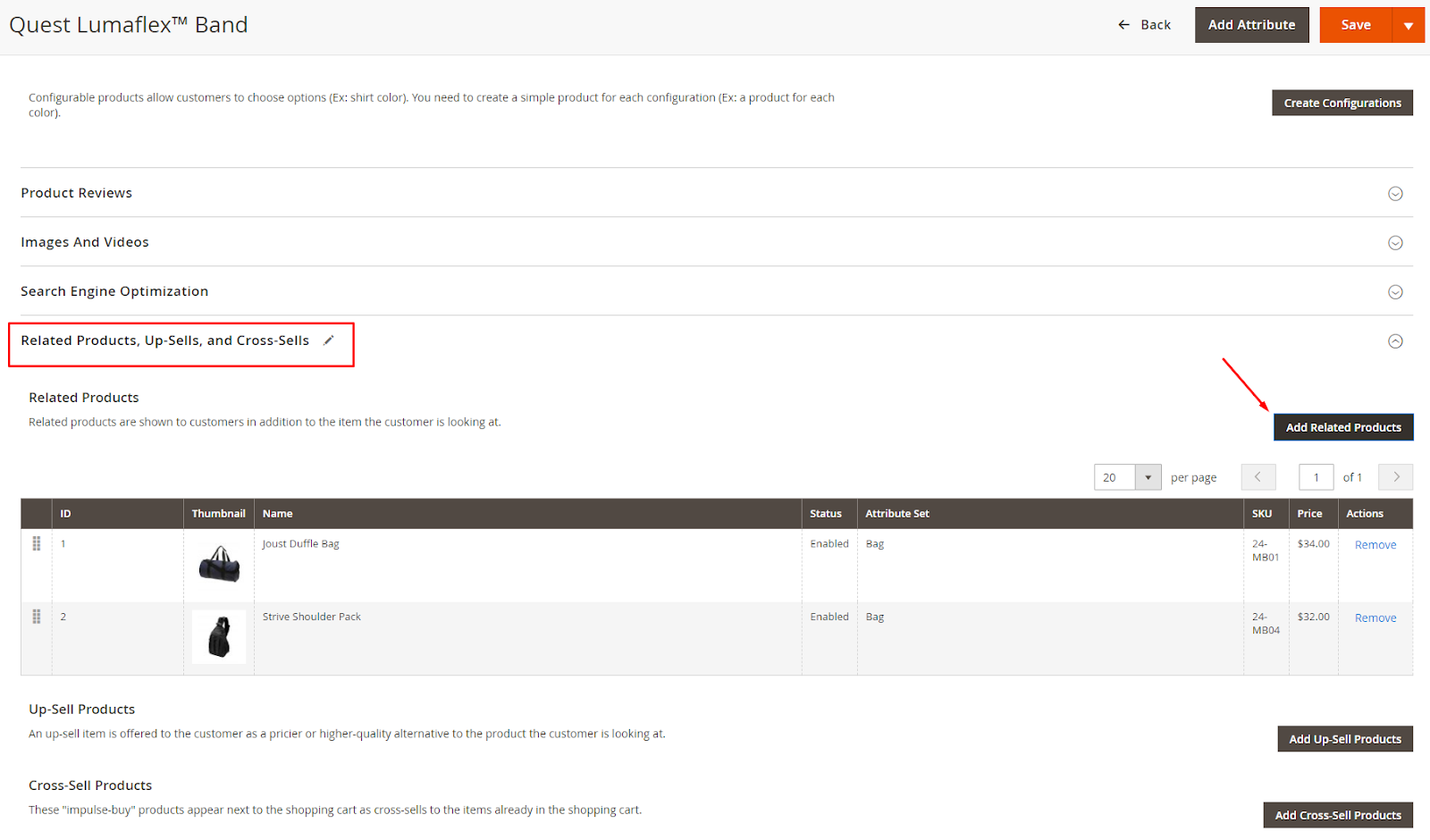This screenshot has height=840, width=1430.
Task: Click drag handle for Strive Shoulder Pack row
Action: click(x=37, y=617)
